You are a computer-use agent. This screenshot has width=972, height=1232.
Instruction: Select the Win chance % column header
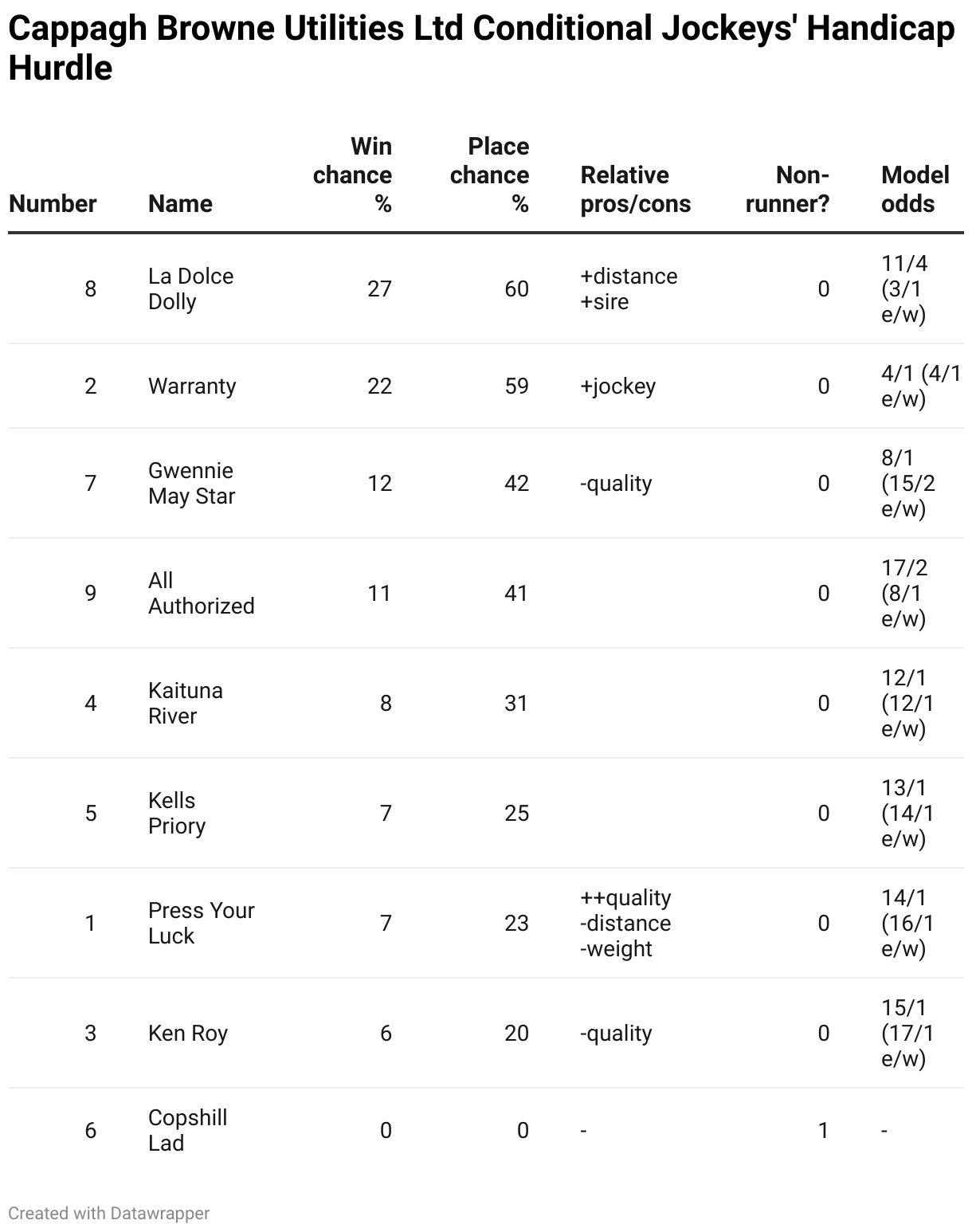352,175
